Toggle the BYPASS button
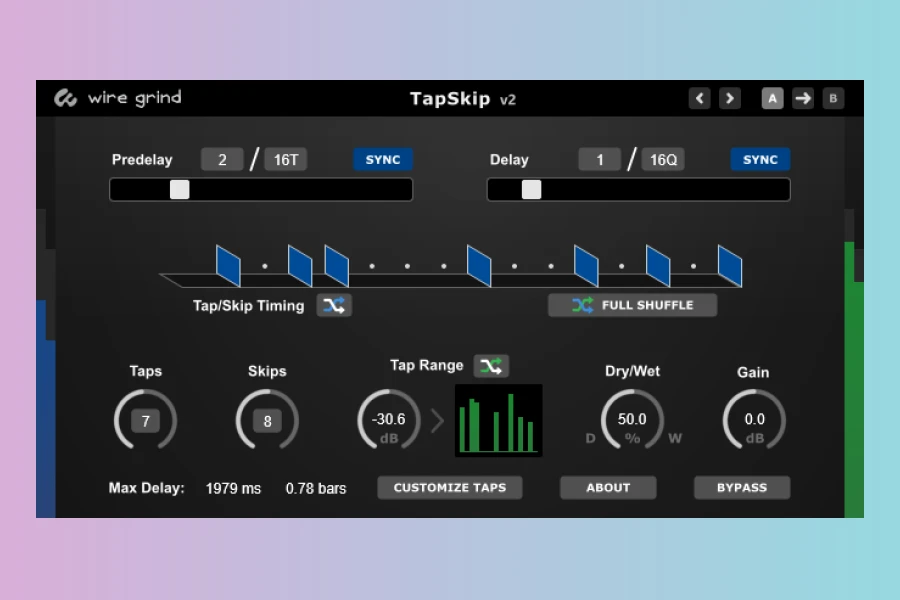This screenshot has width=900, height=600. (742, 487)
